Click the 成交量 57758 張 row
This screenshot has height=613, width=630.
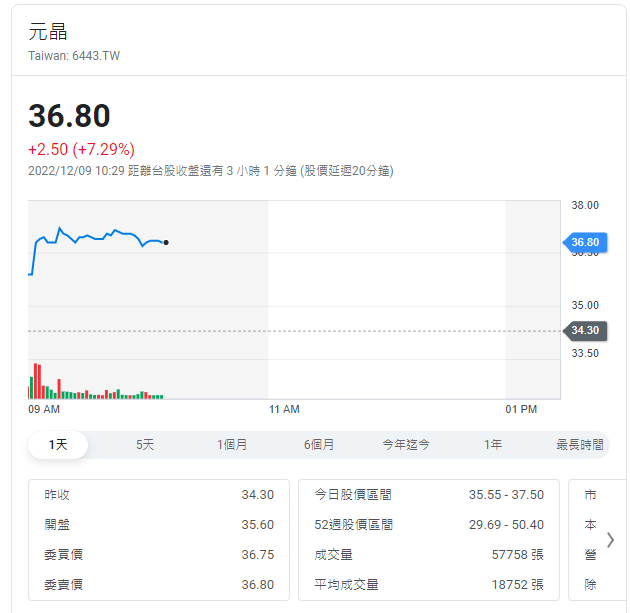428,555
